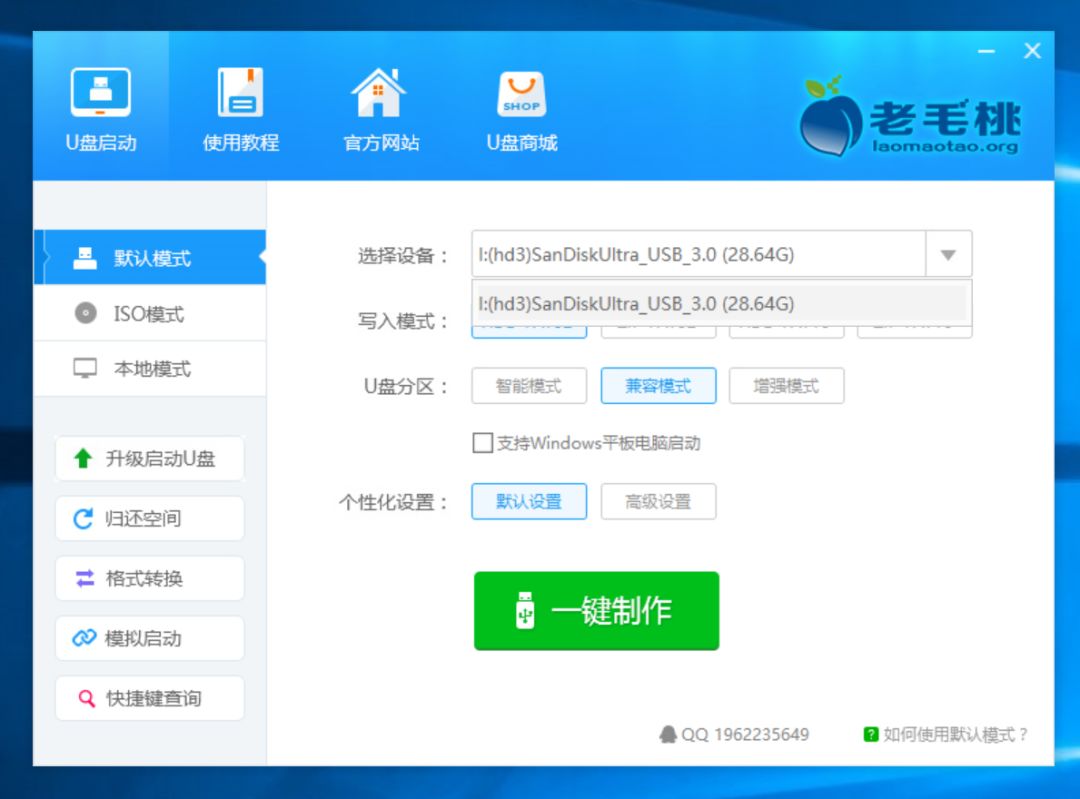Launch 模拟启动 simulation boot

[148, 638]
